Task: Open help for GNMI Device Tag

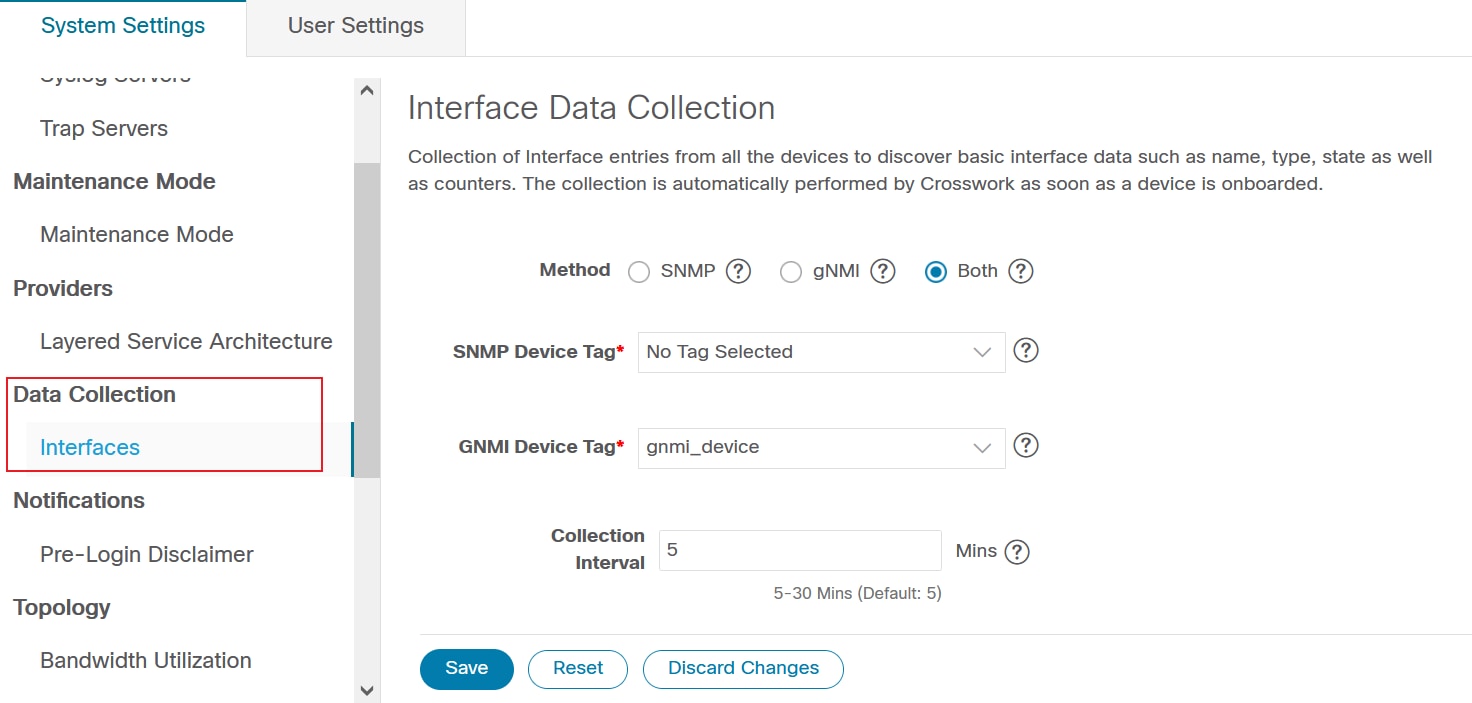Action: click(1026, 446)
